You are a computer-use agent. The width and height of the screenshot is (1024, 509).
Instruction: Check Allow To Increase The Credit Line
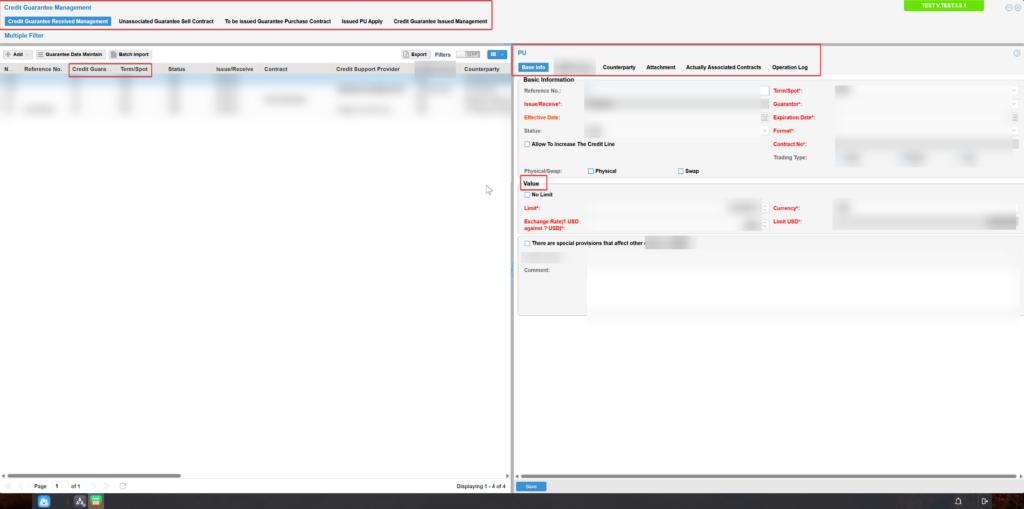click(x=528, y=144)
